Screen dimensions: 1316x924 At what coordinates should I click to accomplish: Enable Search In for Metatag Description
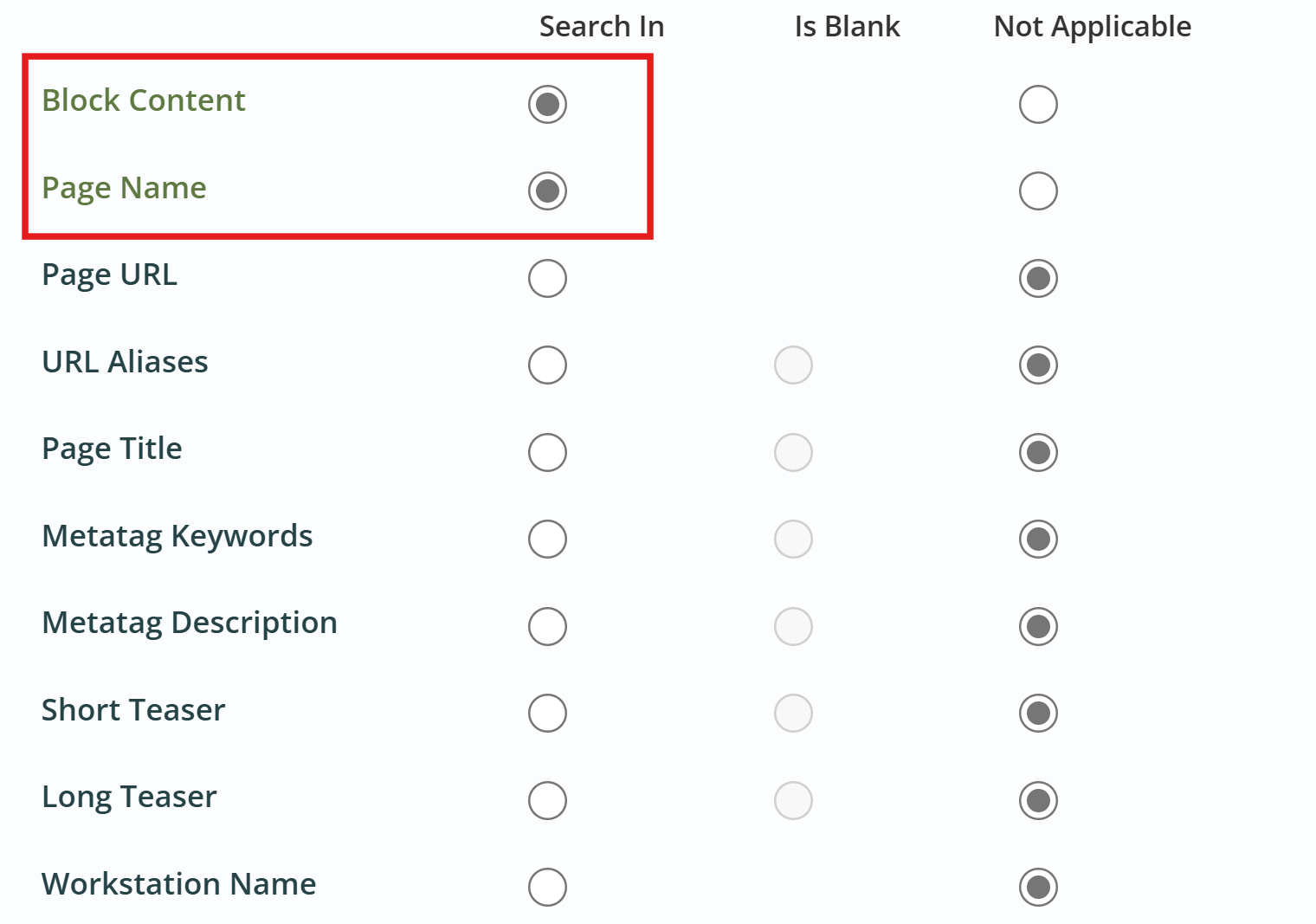[547, 626]
